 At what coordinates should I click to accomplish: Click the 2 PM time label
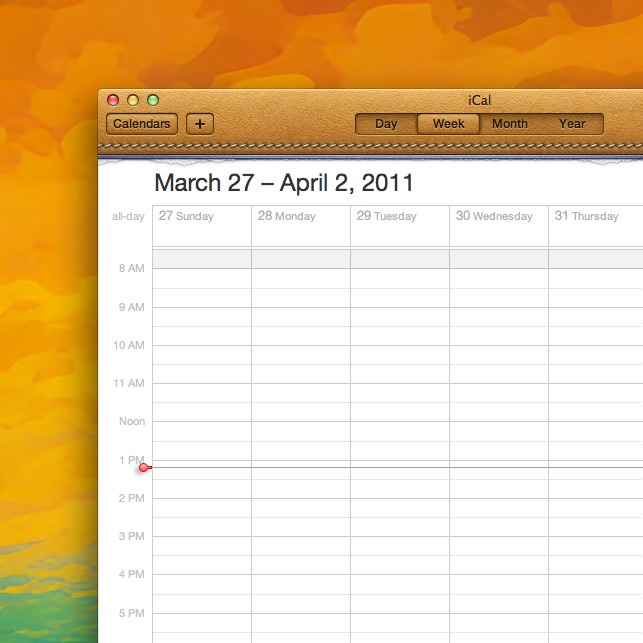tap(132, 498)
